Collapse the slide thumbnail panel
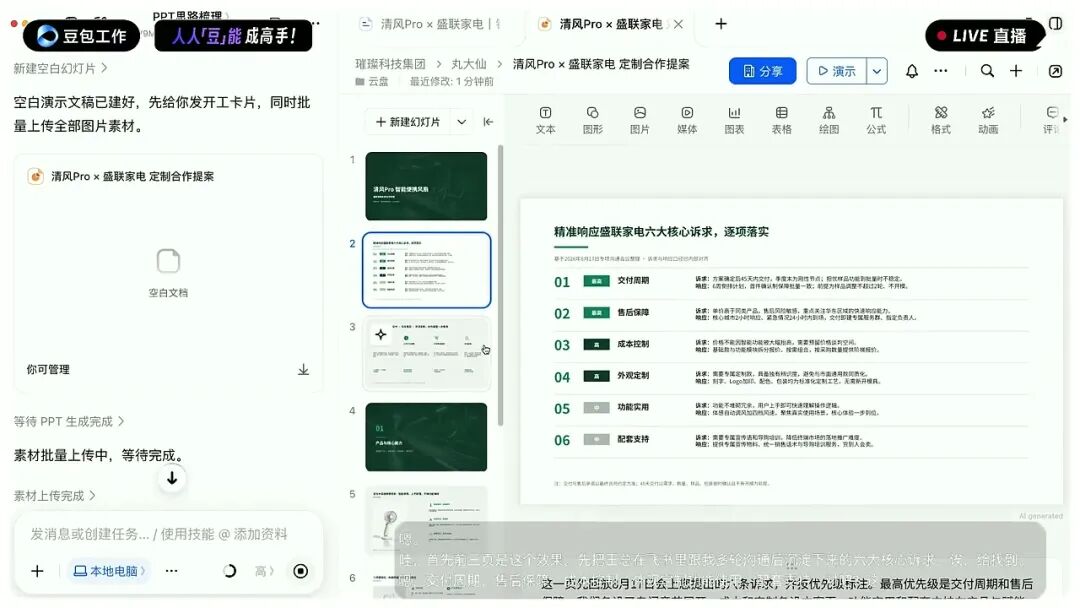Viewport: 1080px width, 608px height. [x=488, y=122]
